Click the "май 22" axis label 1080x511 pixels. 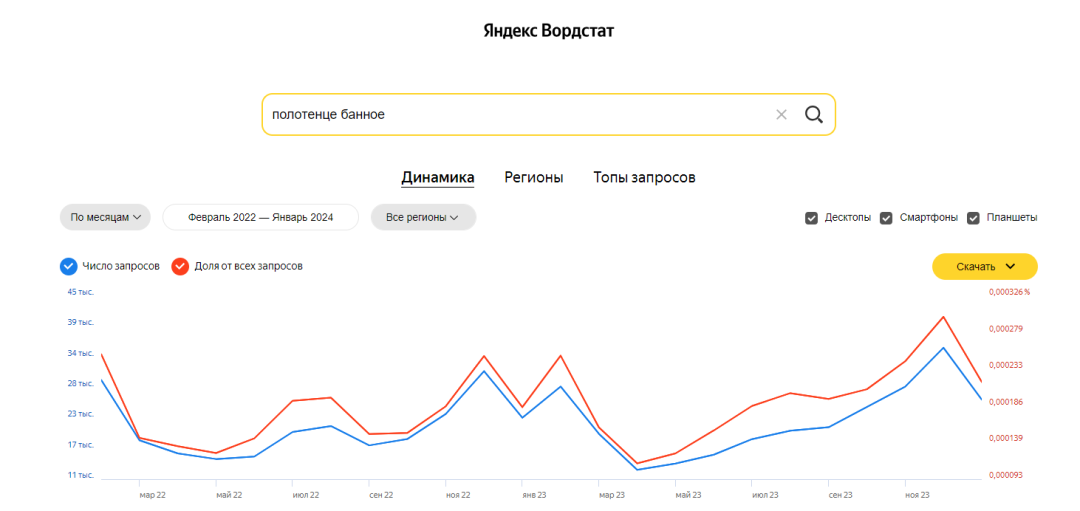[229, 494]
